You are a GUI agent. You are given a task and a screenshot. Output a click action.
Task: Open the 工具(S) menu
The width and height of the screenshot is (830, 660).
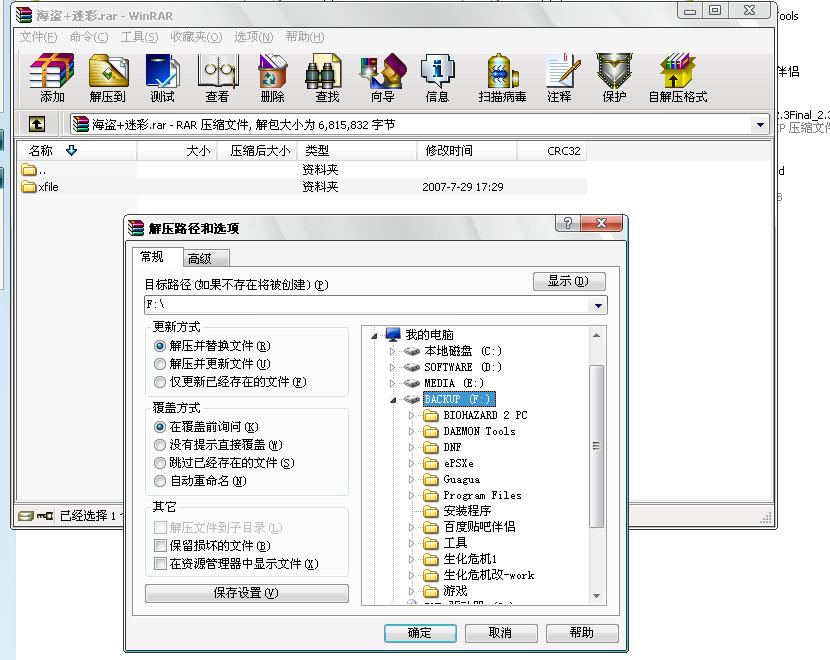point(139,37)
